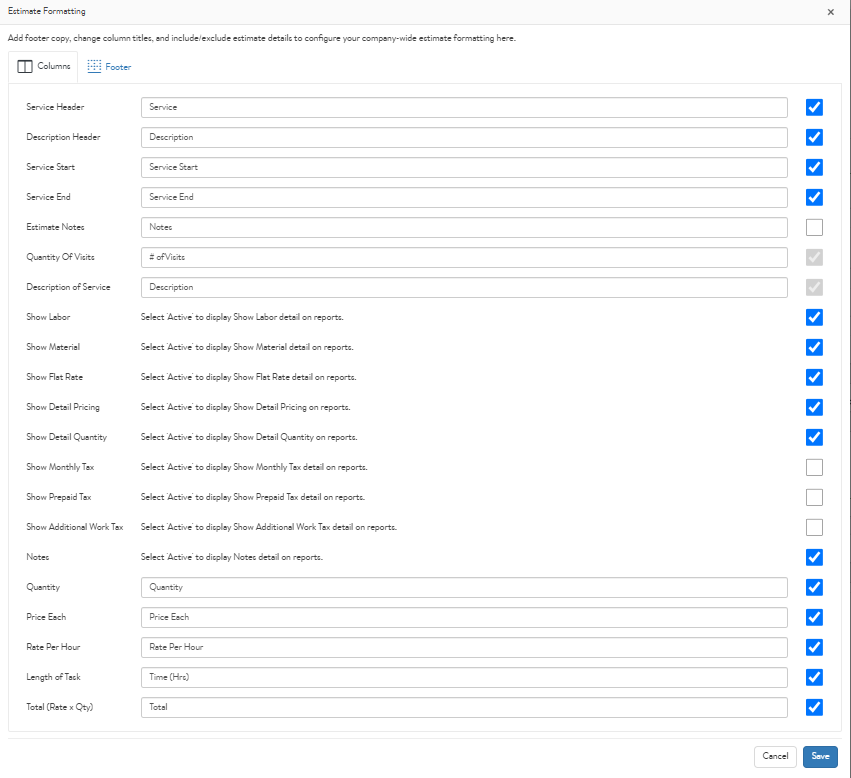This screenshot has height=778, width=851.
Task: Turn on Show Monthly Tax checkbox
Action: click(814, 467)
